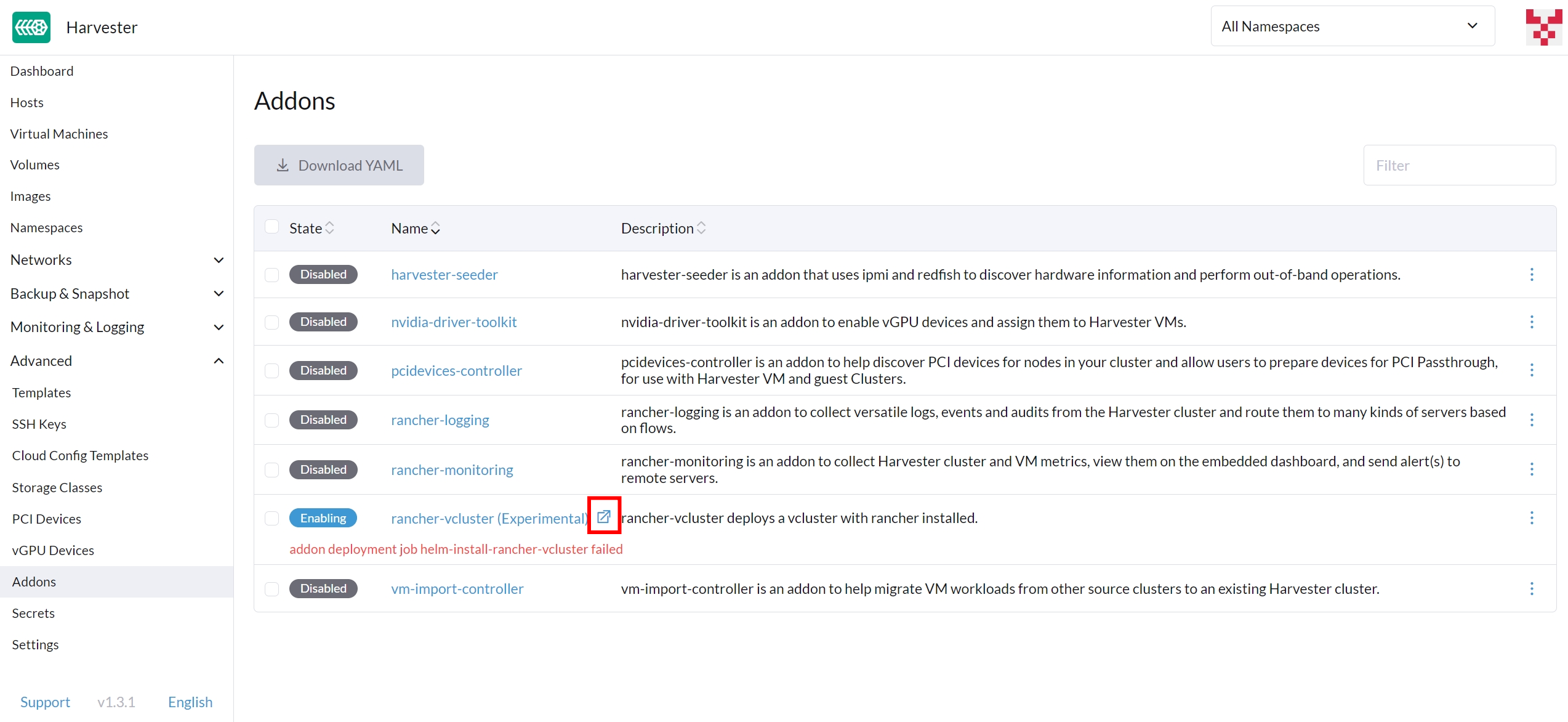Sort the table by Description
Viewport: 1568px width, 722px height.
(663, 228)
